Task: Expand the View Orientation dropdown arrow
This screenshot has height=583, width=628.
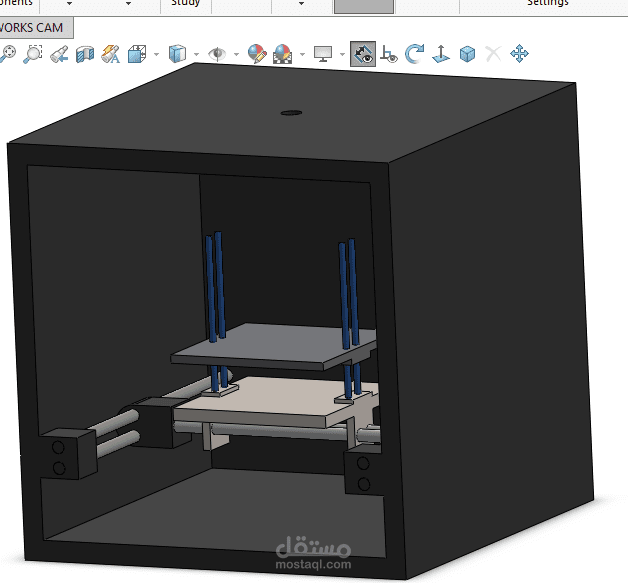Action: point(156,54)
